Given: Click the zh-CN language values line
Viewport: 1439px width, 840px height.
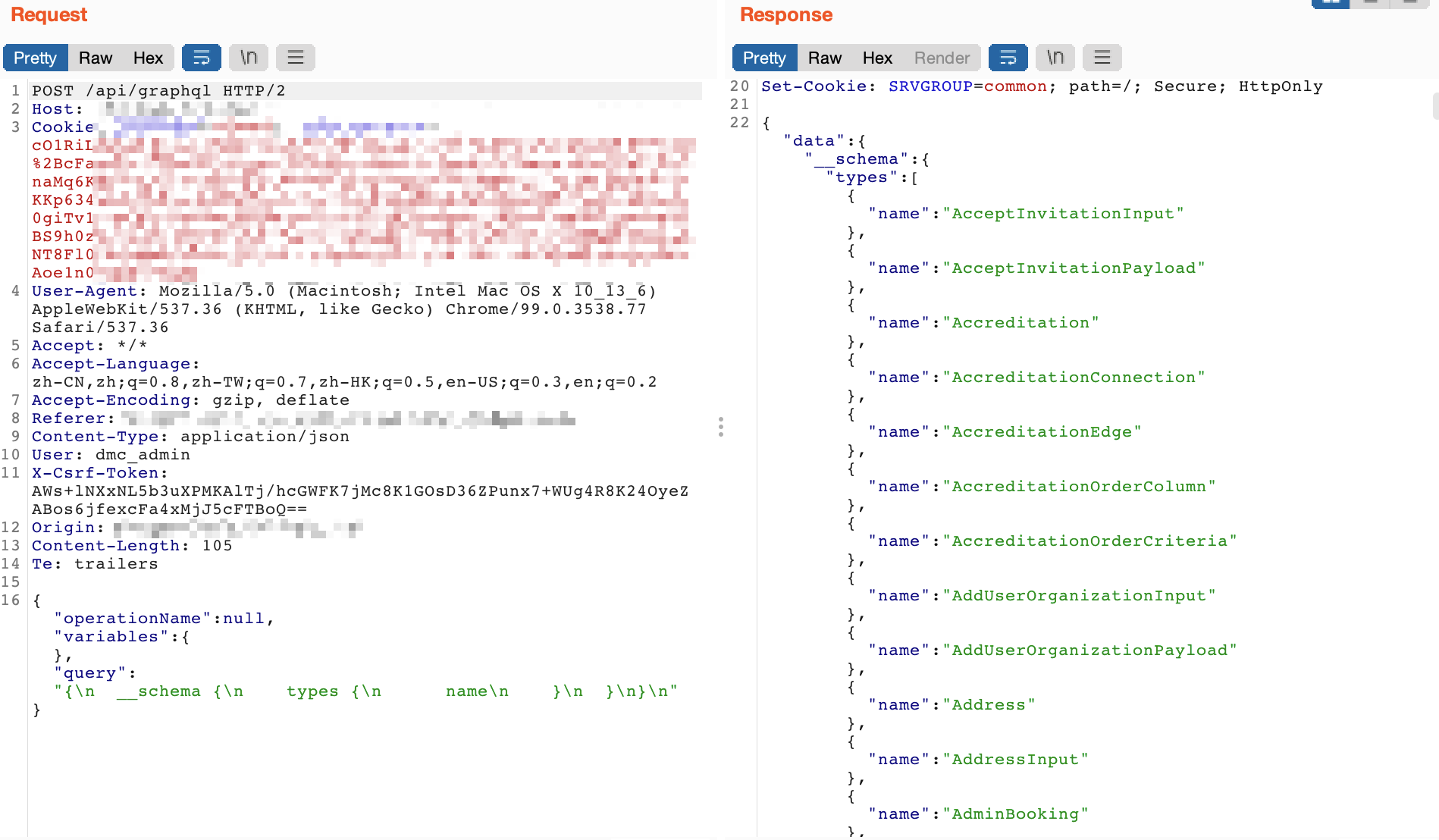Looking at the screenshot, I should coord(344,382).
